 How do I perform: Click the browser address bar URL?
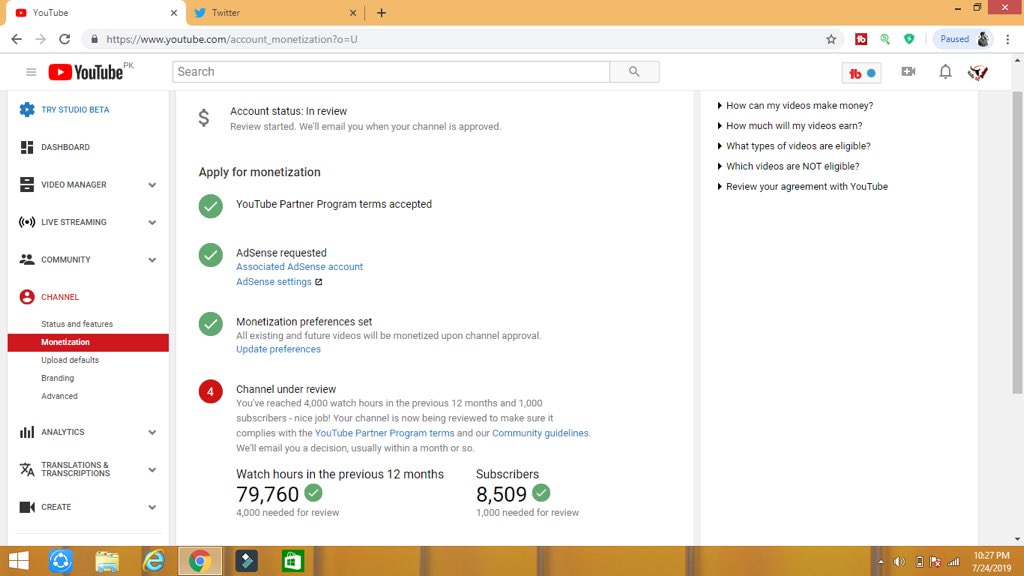point(232,39)
